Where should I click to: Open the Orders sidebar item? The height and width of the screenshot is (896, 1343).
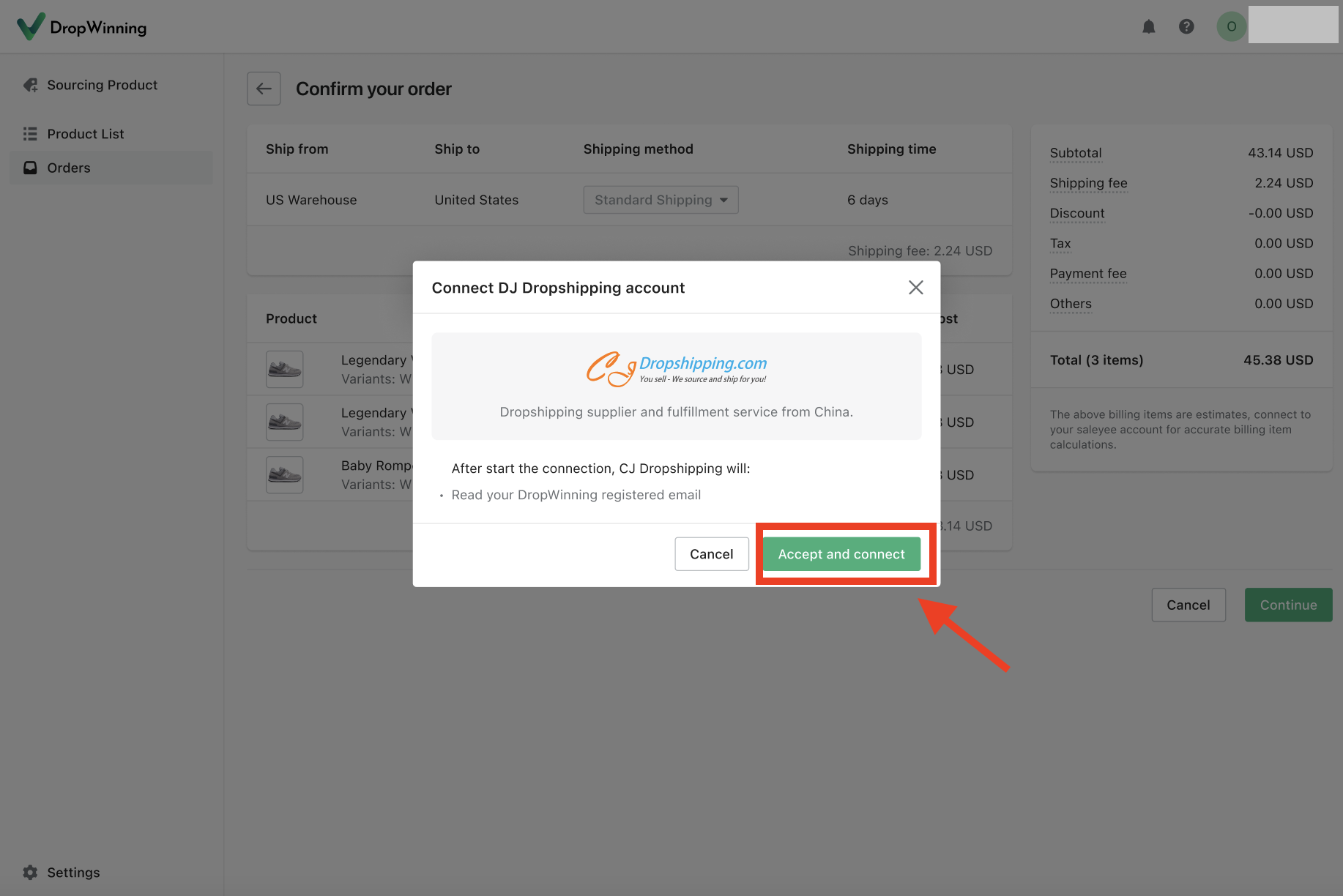[x=111, y=168]
